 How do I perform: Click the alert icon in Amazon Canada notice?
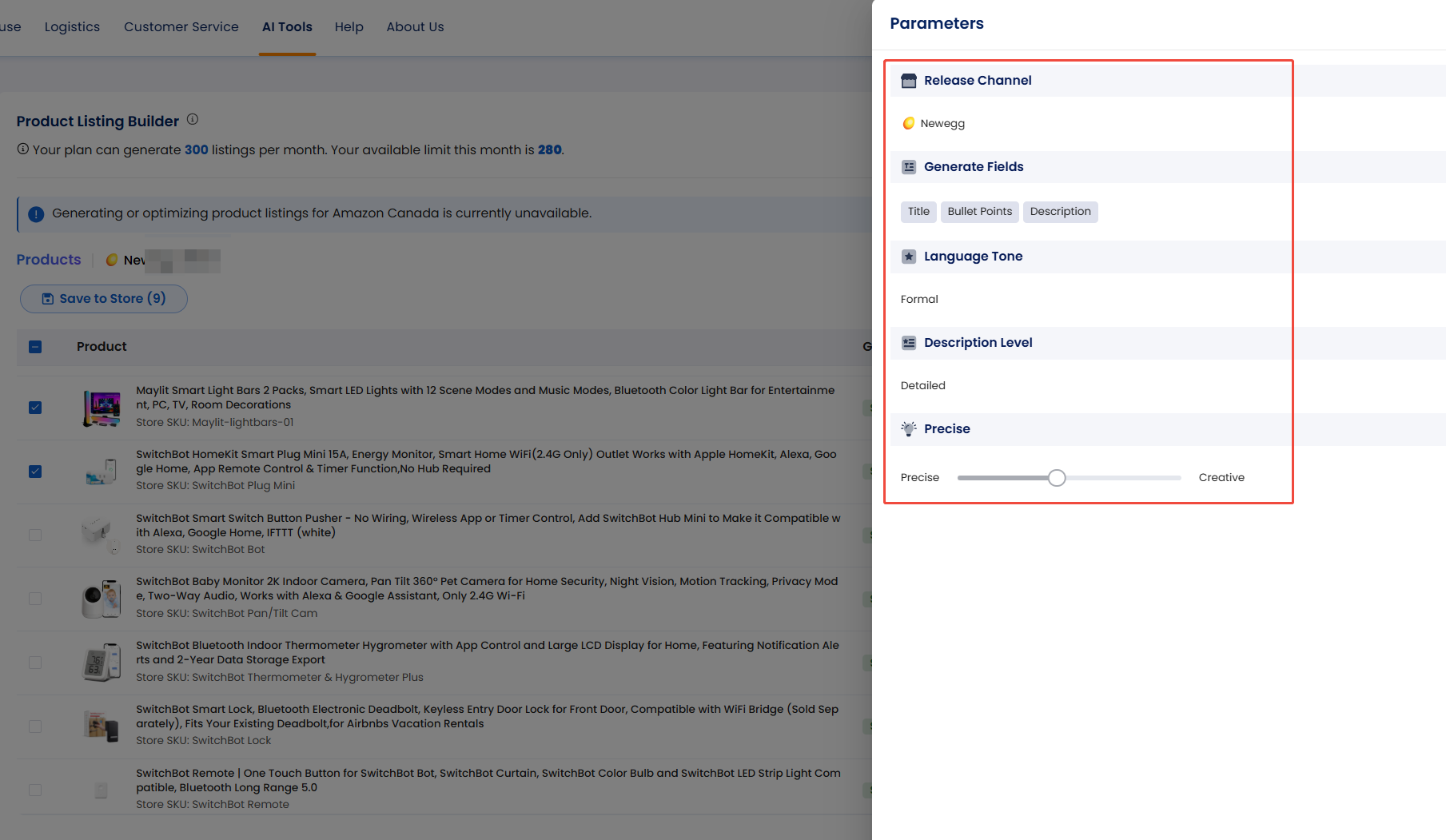[x=36, y=214]
